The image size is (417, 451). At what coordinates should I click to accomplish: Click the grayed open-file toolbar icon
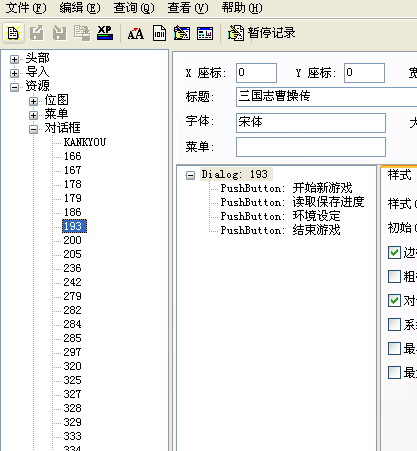tap(36, 33)
